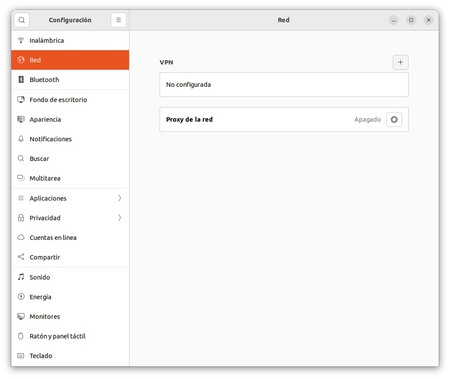Viewport: 450px width, 379px height.
Task: Click the Red globe icon in the sidebar
Action: pyautogui.click(x=21, y=60)
